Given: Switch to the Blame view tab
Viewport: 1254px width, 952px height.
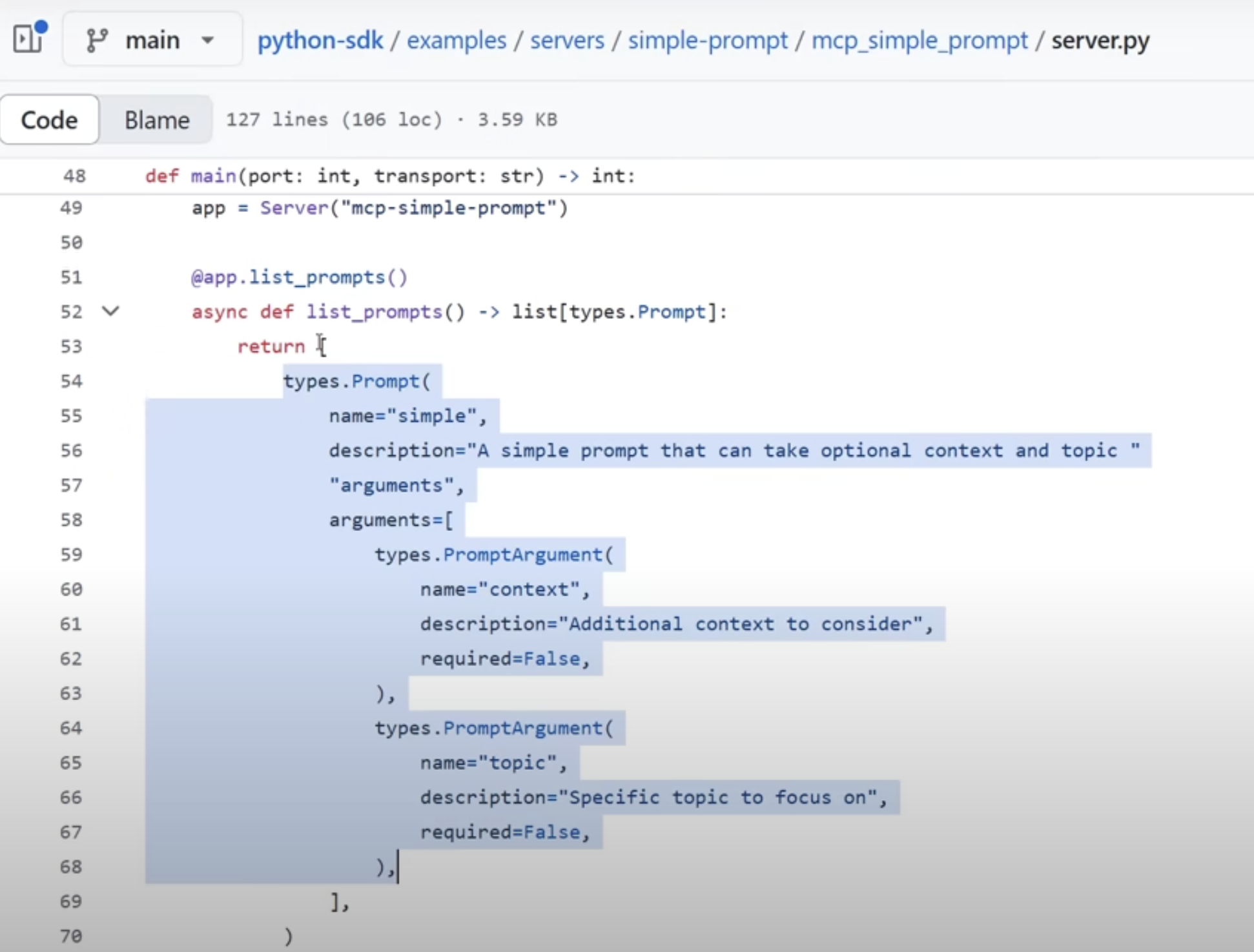Looking at the screenshot, I should pos(157,119).
